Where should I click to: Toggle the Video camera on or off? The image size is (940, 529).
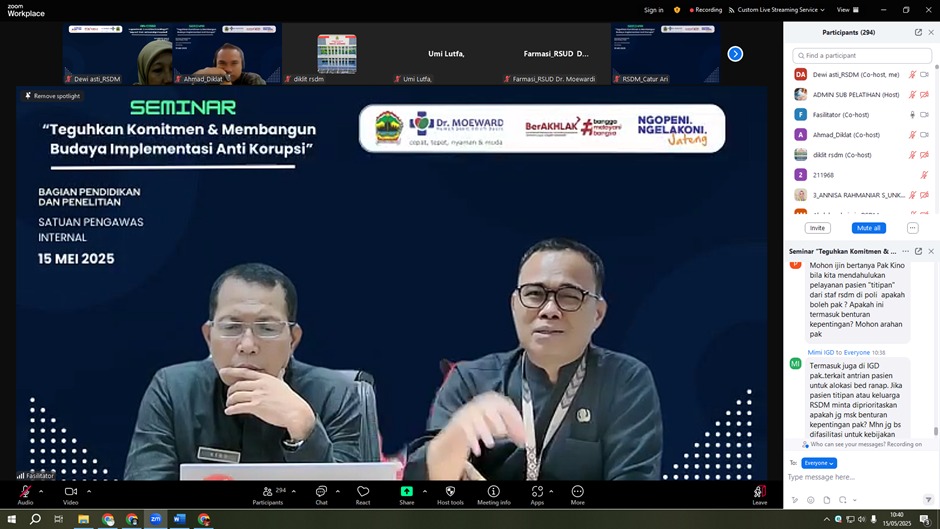click(x=71, y=492)
